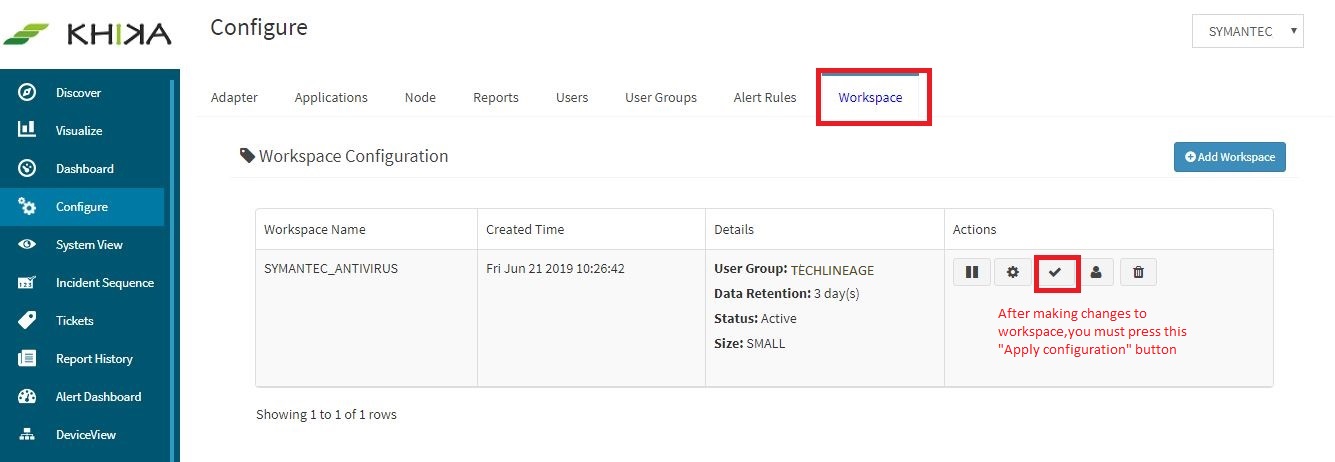Apply configuration with checkmark button

point(1055,271)
